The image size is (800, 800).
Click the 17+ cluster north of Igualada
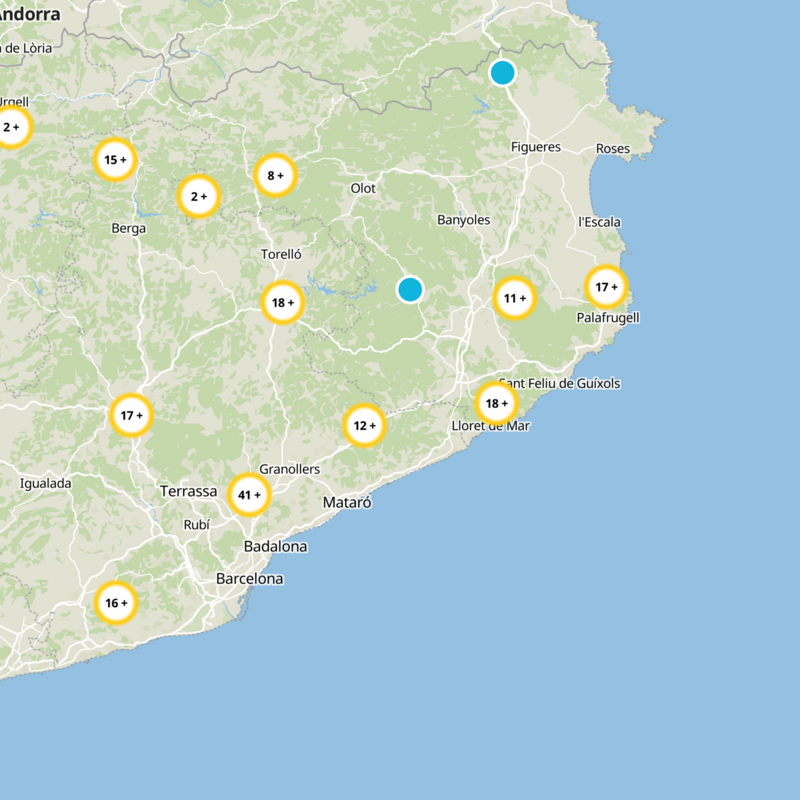tap(131, 413)
